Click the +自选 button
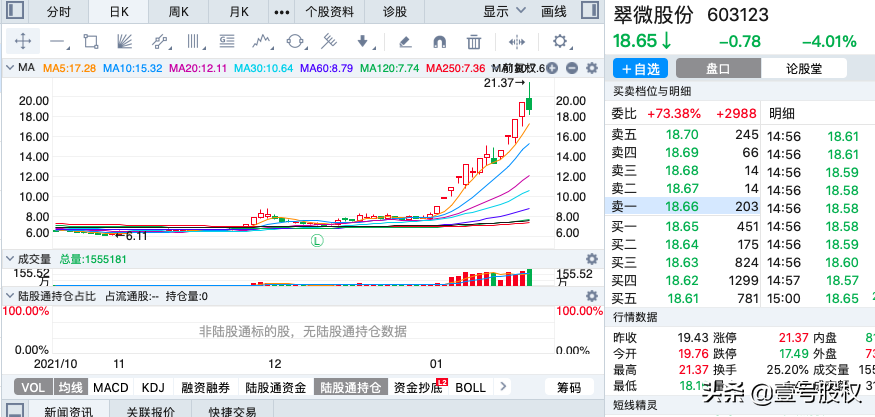This screenshot has height=417, width=875. click(641, 69)
